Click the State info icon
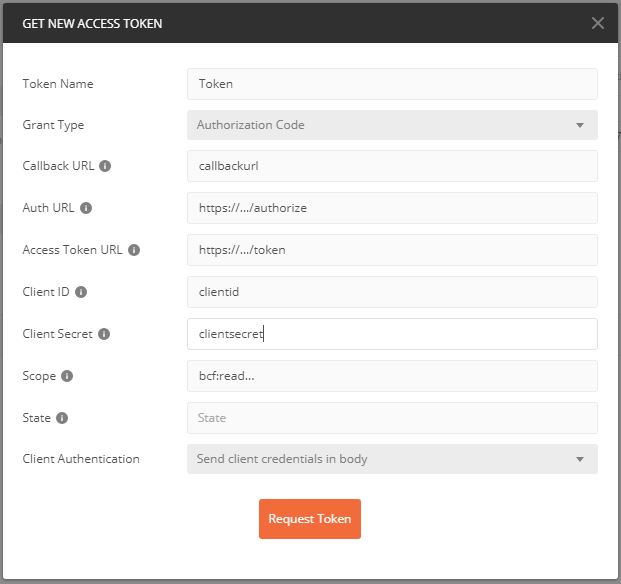The height and width of the screenshot is (584, 621). 62,418
